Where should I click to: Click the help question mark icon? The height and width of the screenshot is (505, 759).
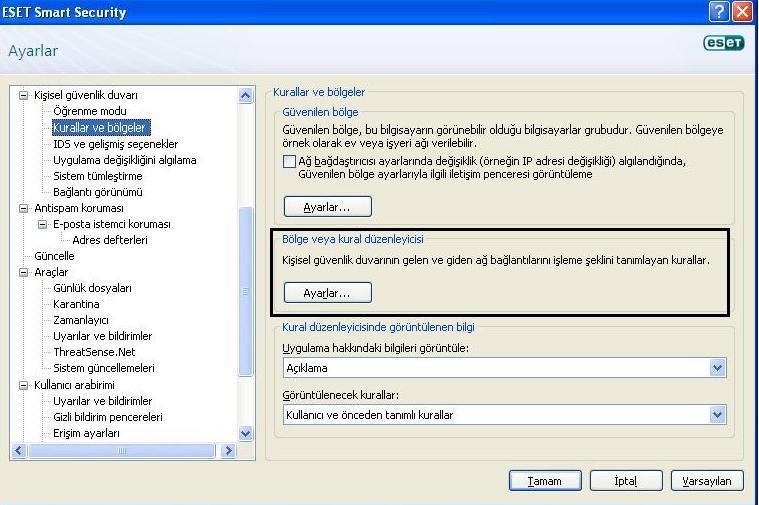719,11
